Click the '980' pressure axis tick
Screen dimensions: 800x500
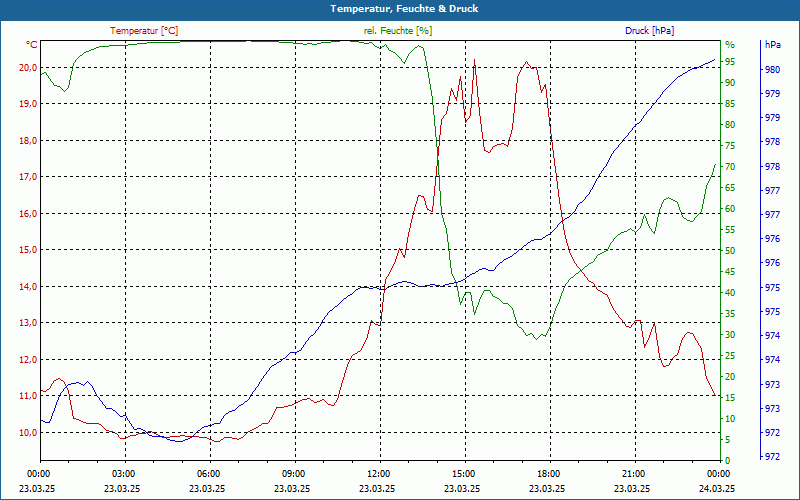(x=772, y=69)
